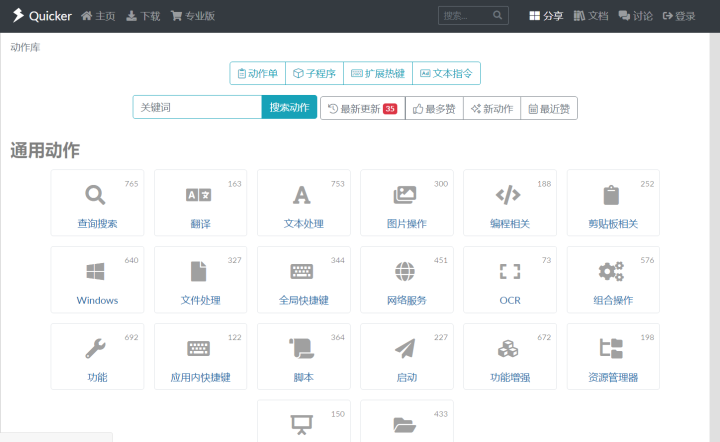The height and width of the screenshot is (442, 720).
Task: Open the 剪贴板相关 clipboard icon
Action: pyautogui.click(x=611, y=195)
